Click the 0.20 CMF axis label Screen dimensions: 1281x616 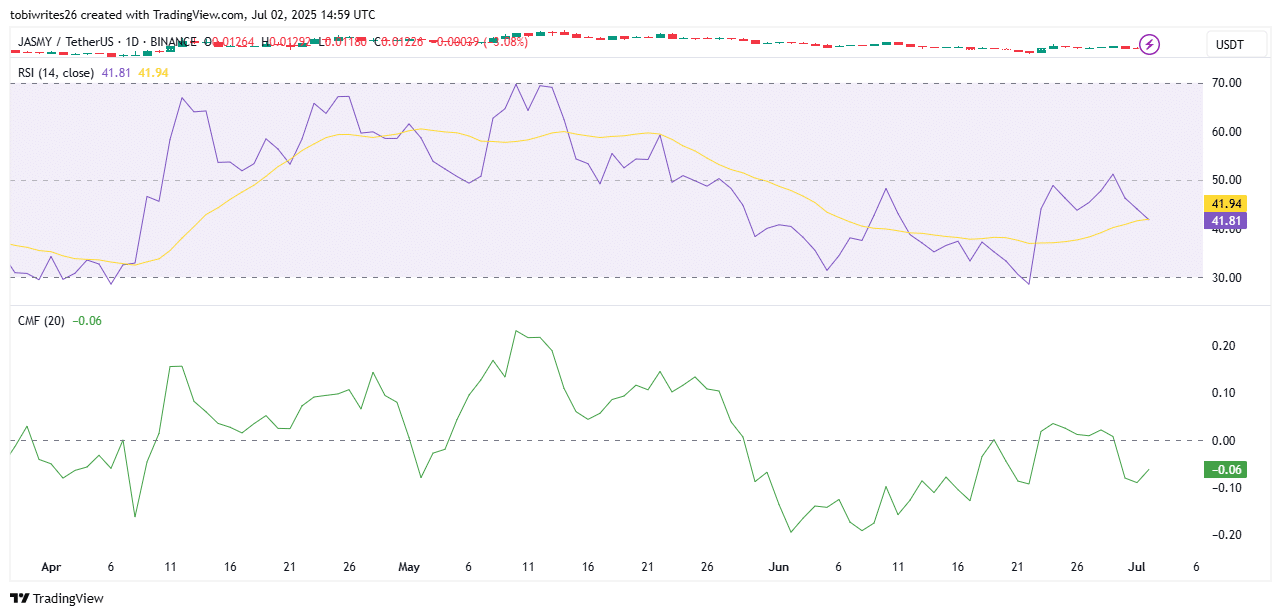click(x=1224, y=346)
